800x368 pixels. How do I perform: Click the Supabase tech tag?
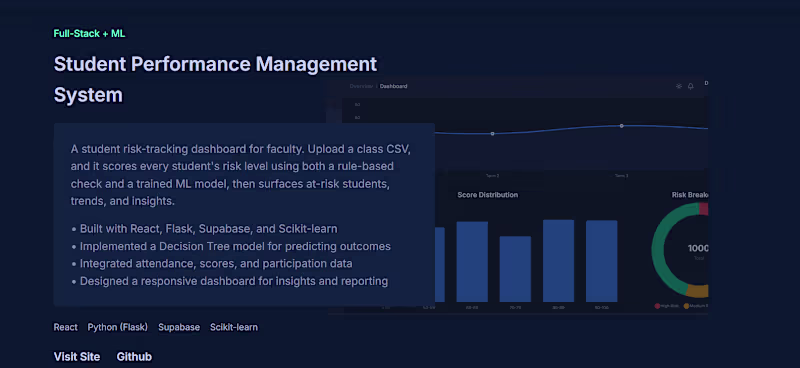click(x=179, y=327)
